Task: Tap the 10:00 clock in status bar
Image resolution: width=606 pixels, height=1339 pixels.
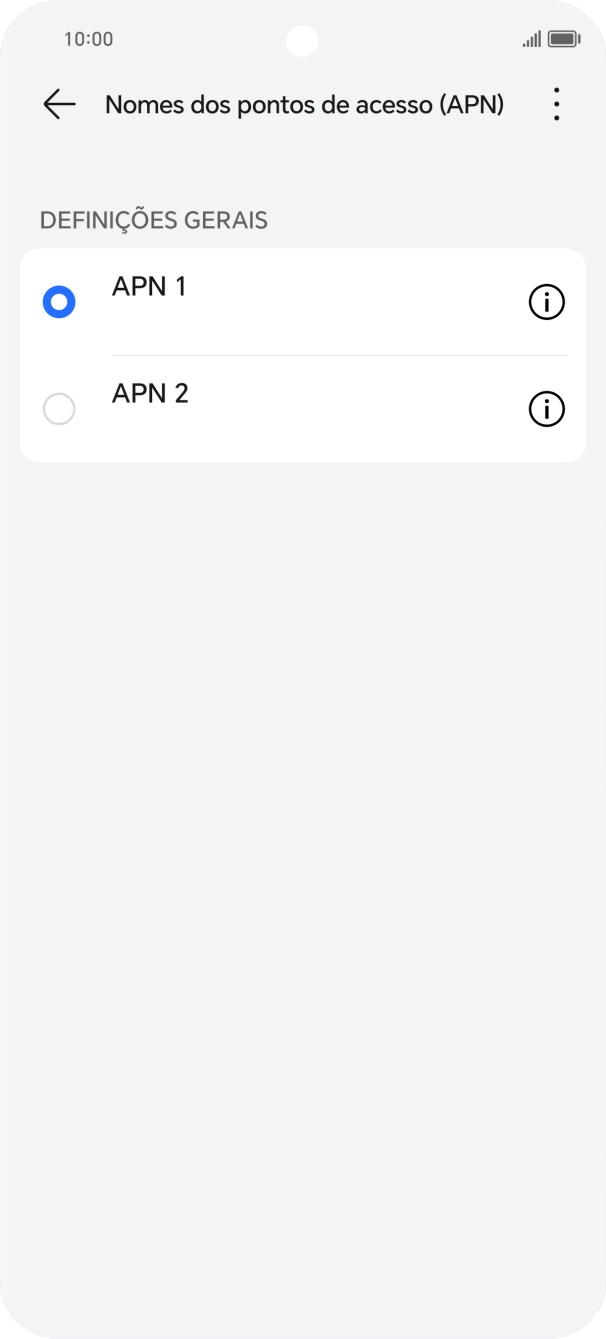Action: pos(88,39)
